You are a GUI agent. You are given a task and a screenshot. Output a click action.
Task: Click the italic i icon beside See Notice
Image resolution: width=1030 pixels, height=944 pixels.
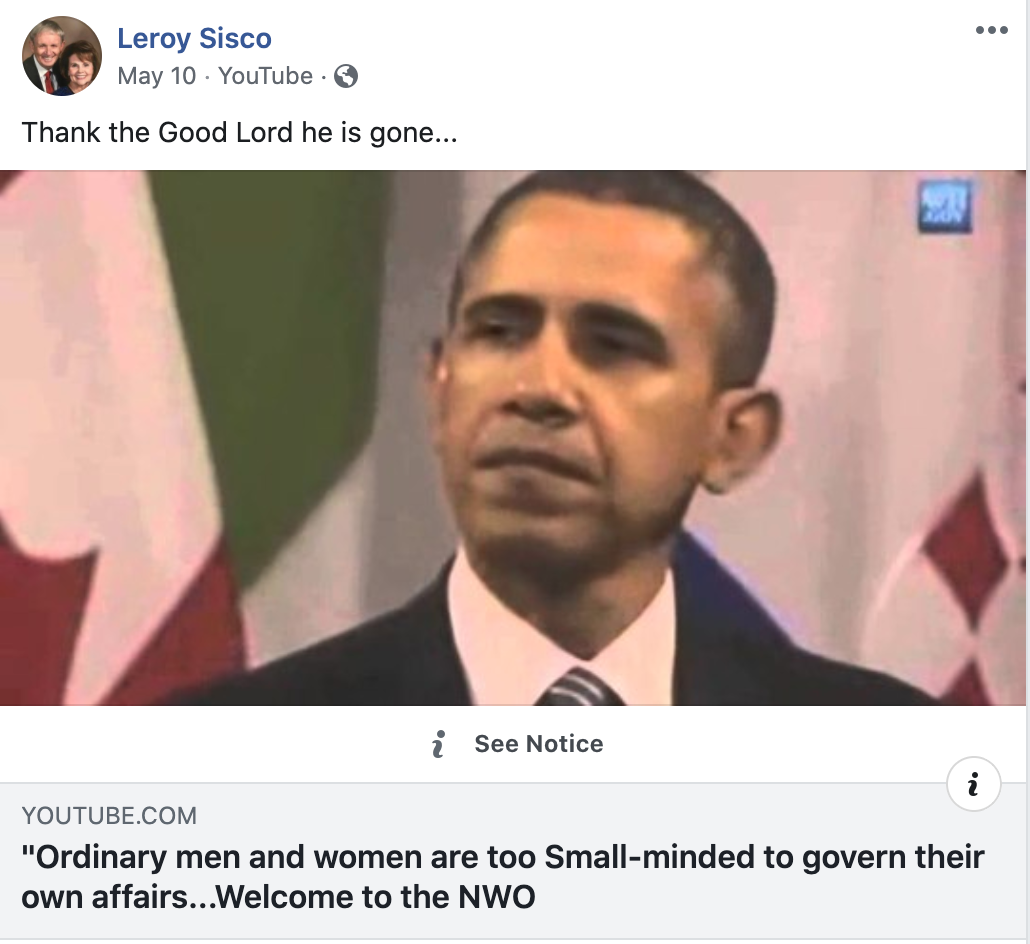[438, 744]
